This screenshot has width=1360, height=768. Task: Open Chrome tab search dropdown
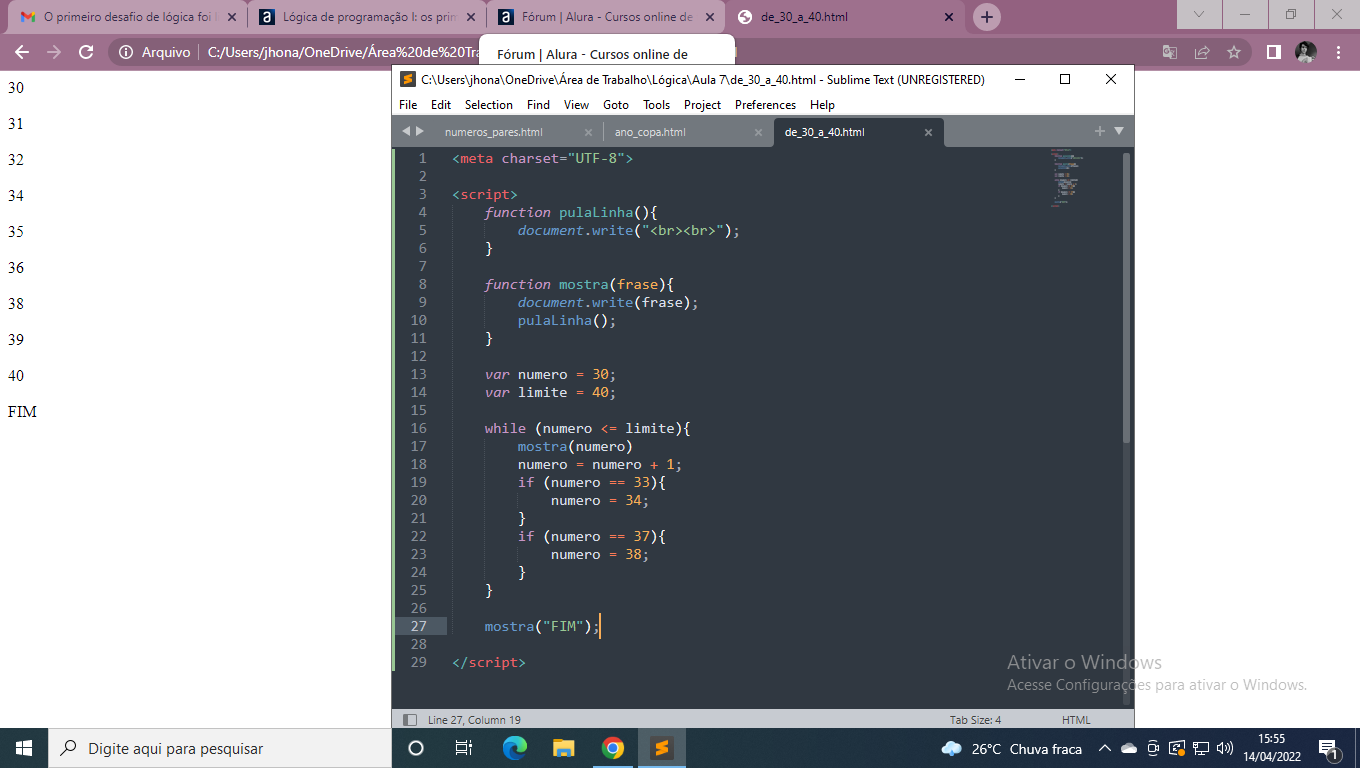(x=1200, y=14)
